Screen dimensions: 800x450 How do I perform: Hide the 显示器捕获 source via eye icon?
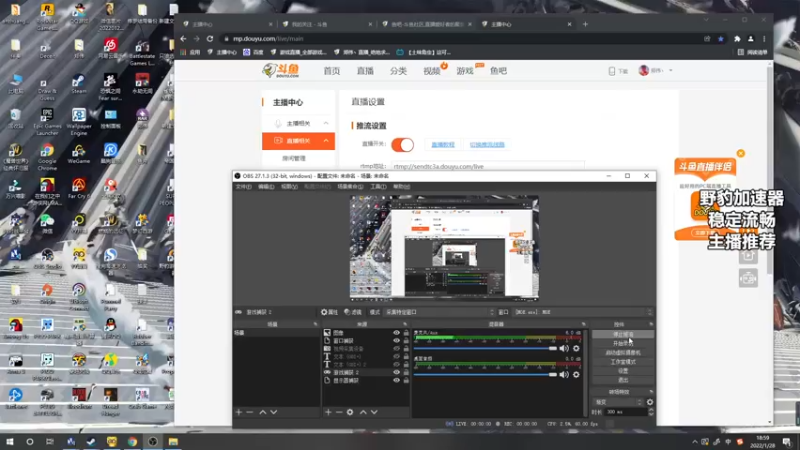tap(396, 381)
